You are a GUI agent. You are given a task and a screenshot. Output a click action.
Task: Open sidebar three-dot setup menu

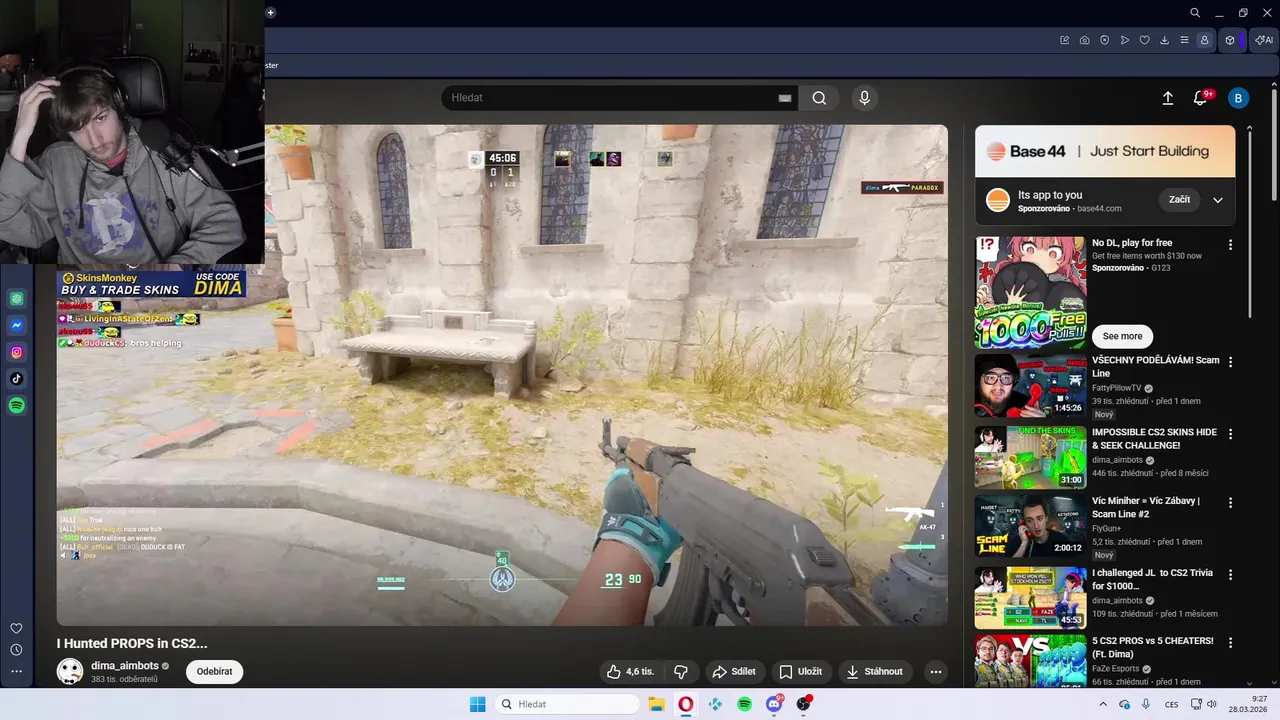tap(16, 671)
